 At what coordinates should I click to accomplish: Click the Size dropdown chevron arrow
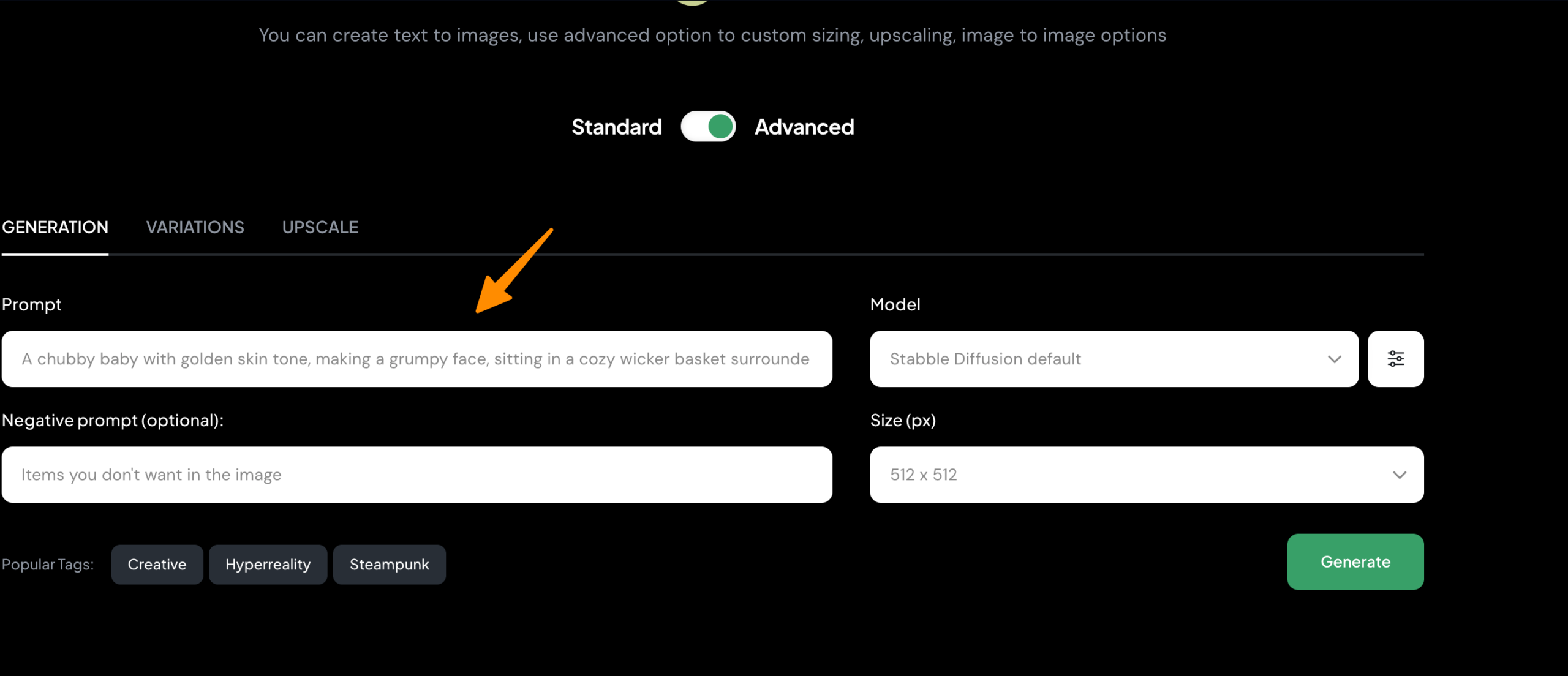[x=1399, y=475]
